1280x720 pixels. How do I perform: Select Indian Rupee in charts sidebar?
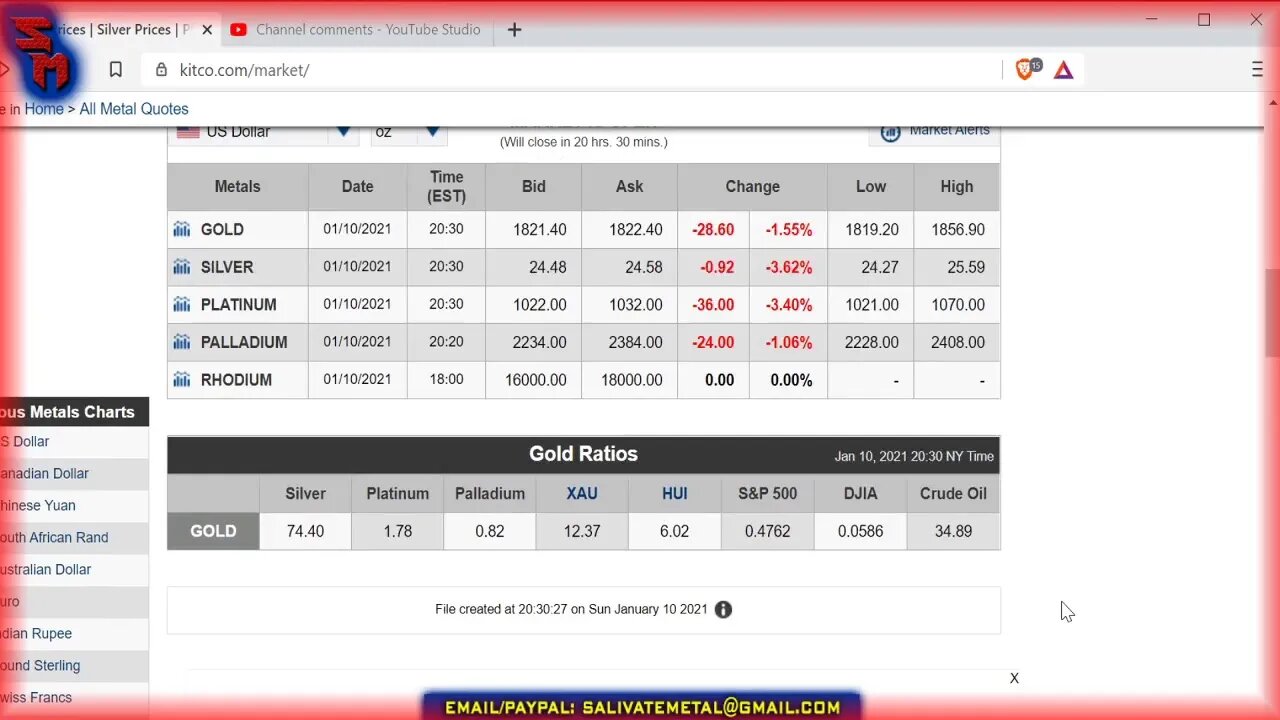[36, 634]
